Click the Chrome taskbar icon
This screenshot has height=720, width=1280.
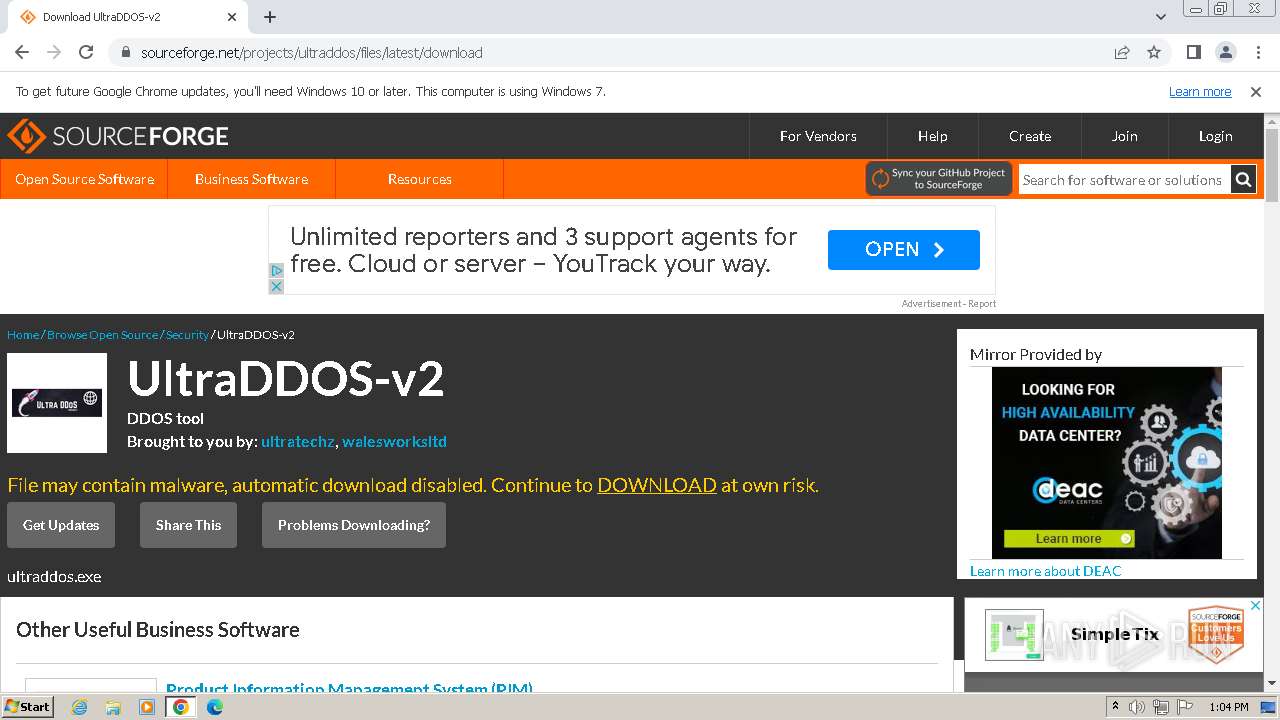[x=181, y=707]
